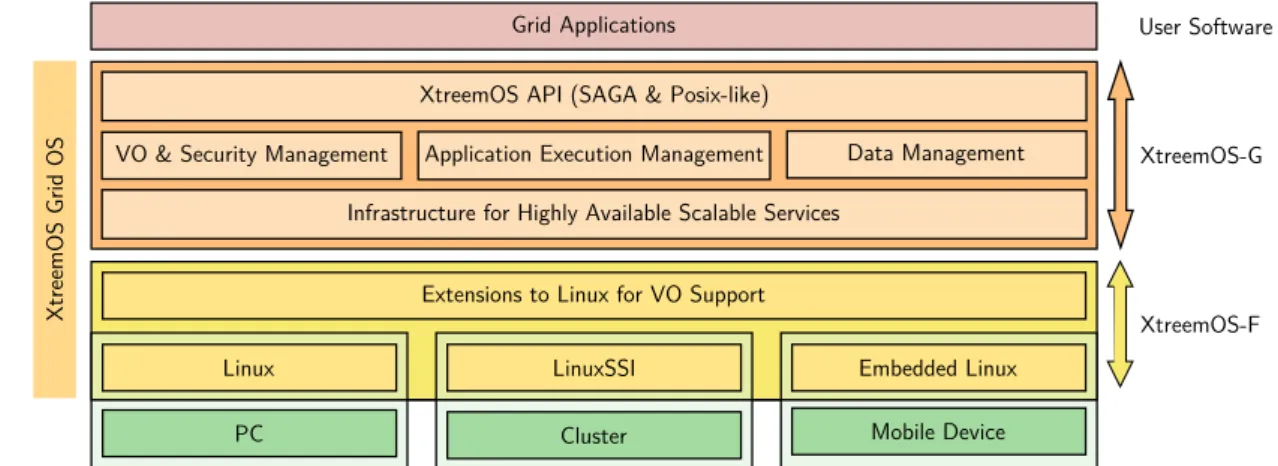The image size is (1278, 466).
Task: Click the Data Management block
Action: click(x=936, y=154)
